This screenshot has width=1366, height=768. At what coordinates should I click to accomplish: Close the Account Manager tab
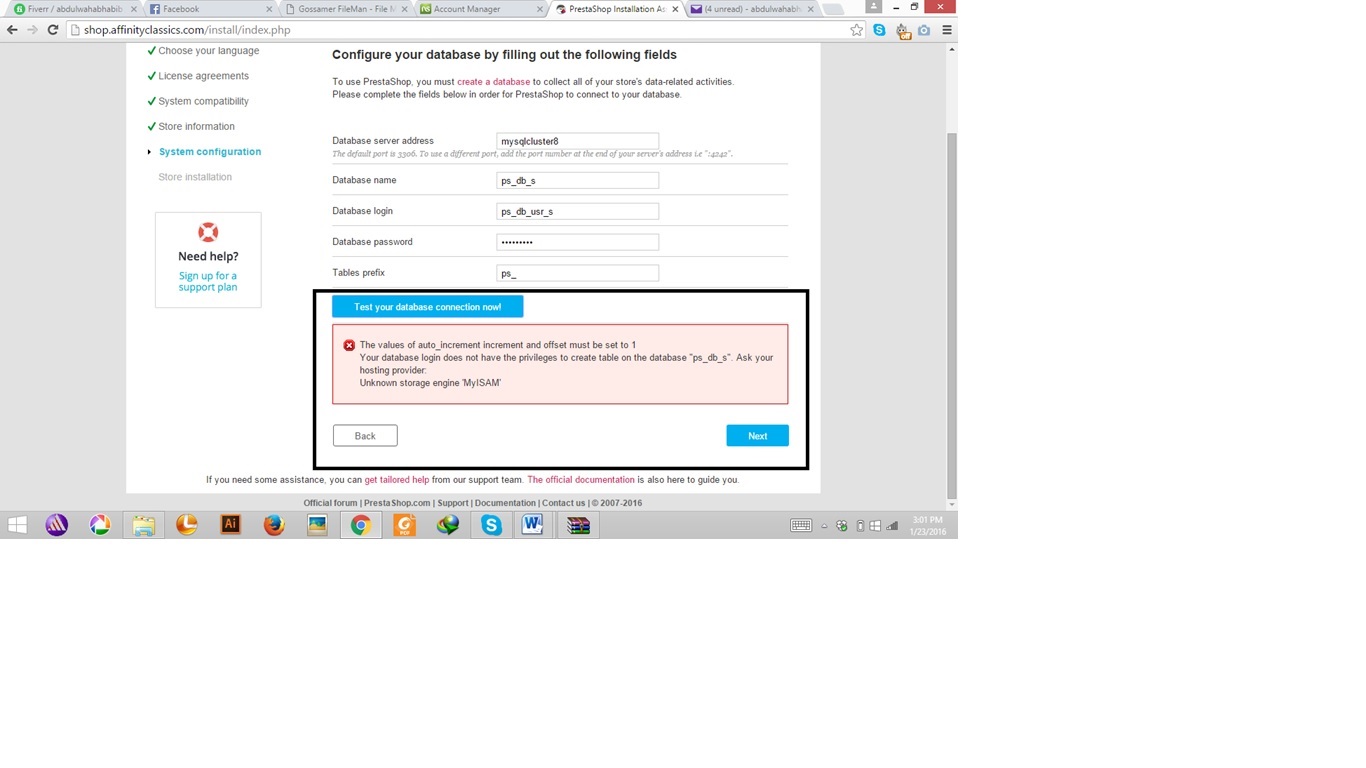(x=540, y=9)
